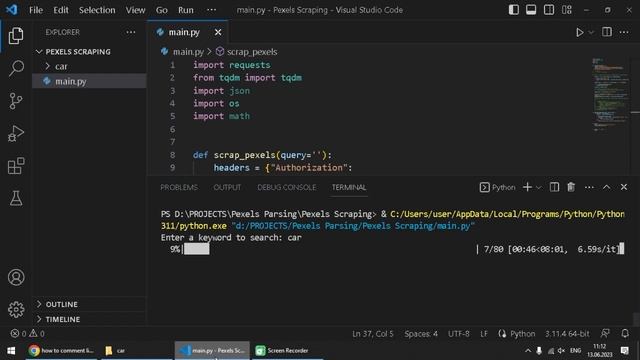The height and width of the screenshot is (360, 640).
Task: Open the feedback icon in status bar
Action: [605, 334]
